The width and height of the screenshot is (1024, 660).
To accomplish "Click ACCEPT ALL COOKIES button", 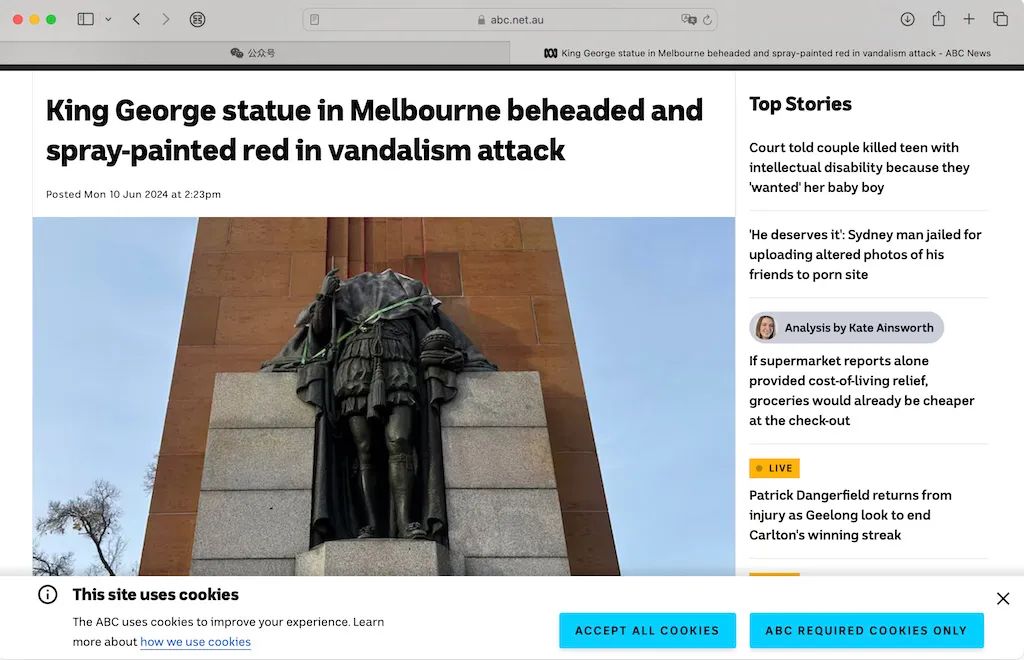I will tap(647, 631).
